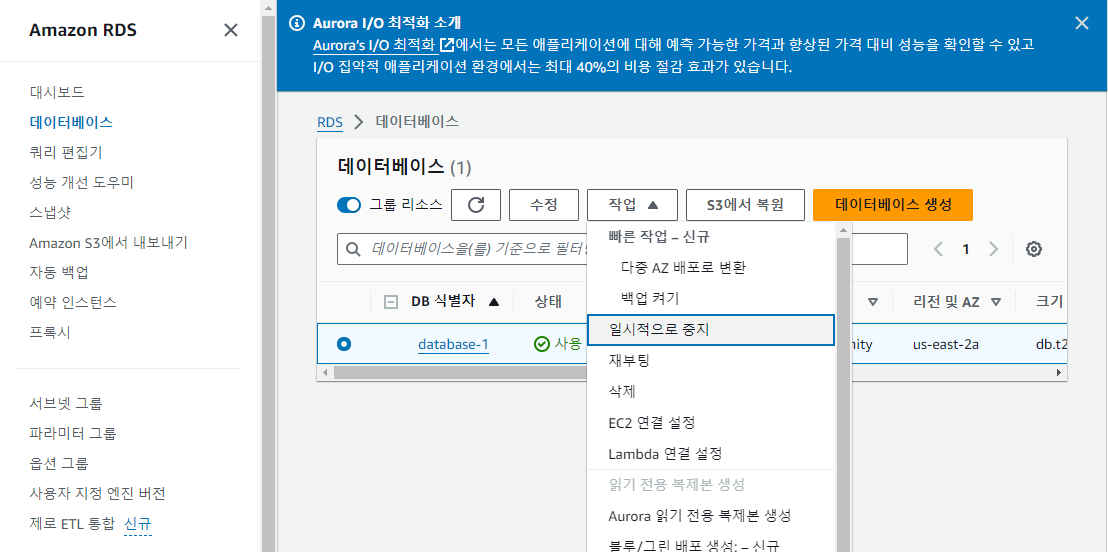Open 예약 인스턴스 in the sidebar
1108x552 pixels.
point(73,303)
